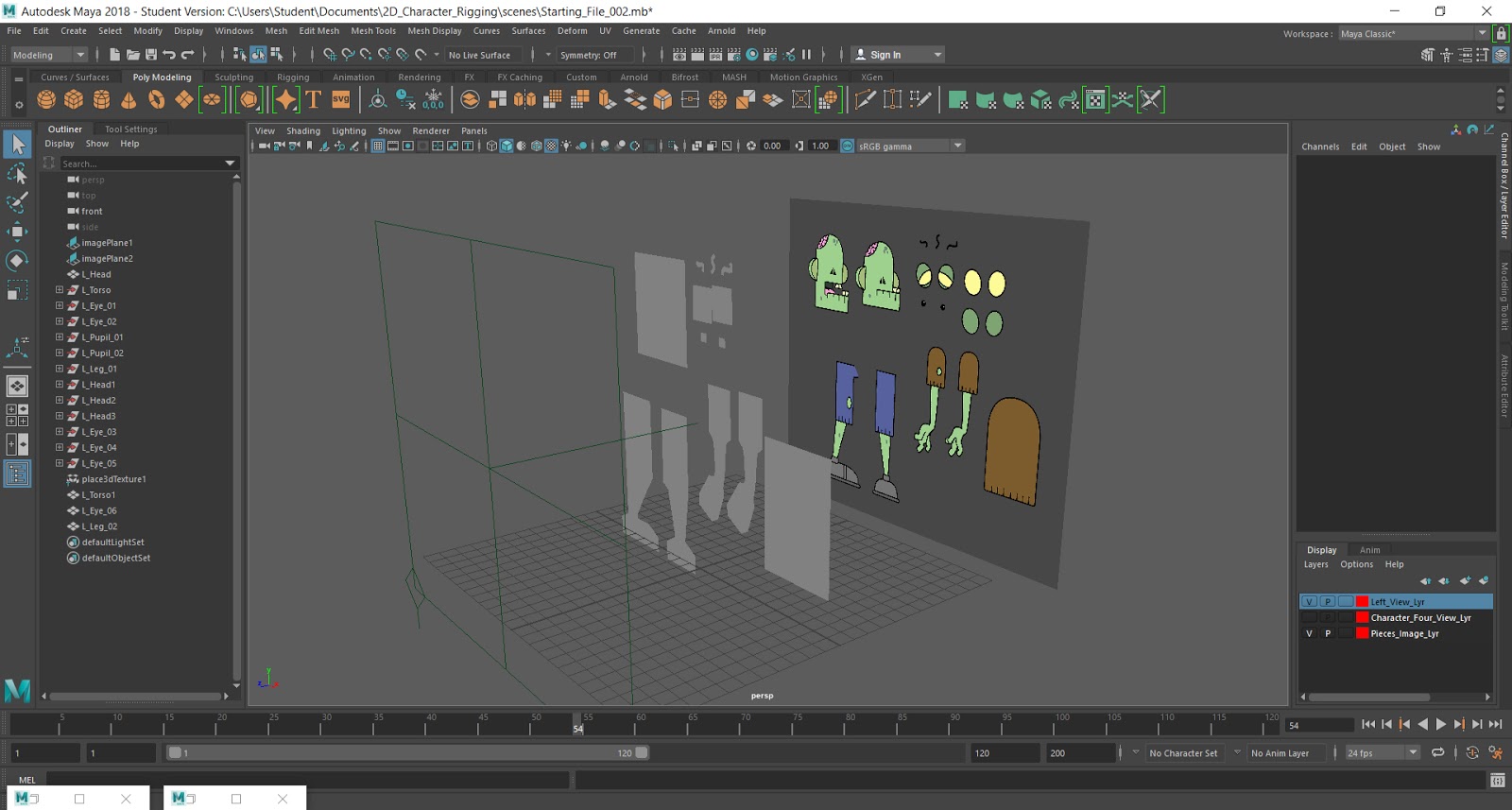Click the Sign In button
The width and height of the screenshot is (1512, 810).
[885, 55]
